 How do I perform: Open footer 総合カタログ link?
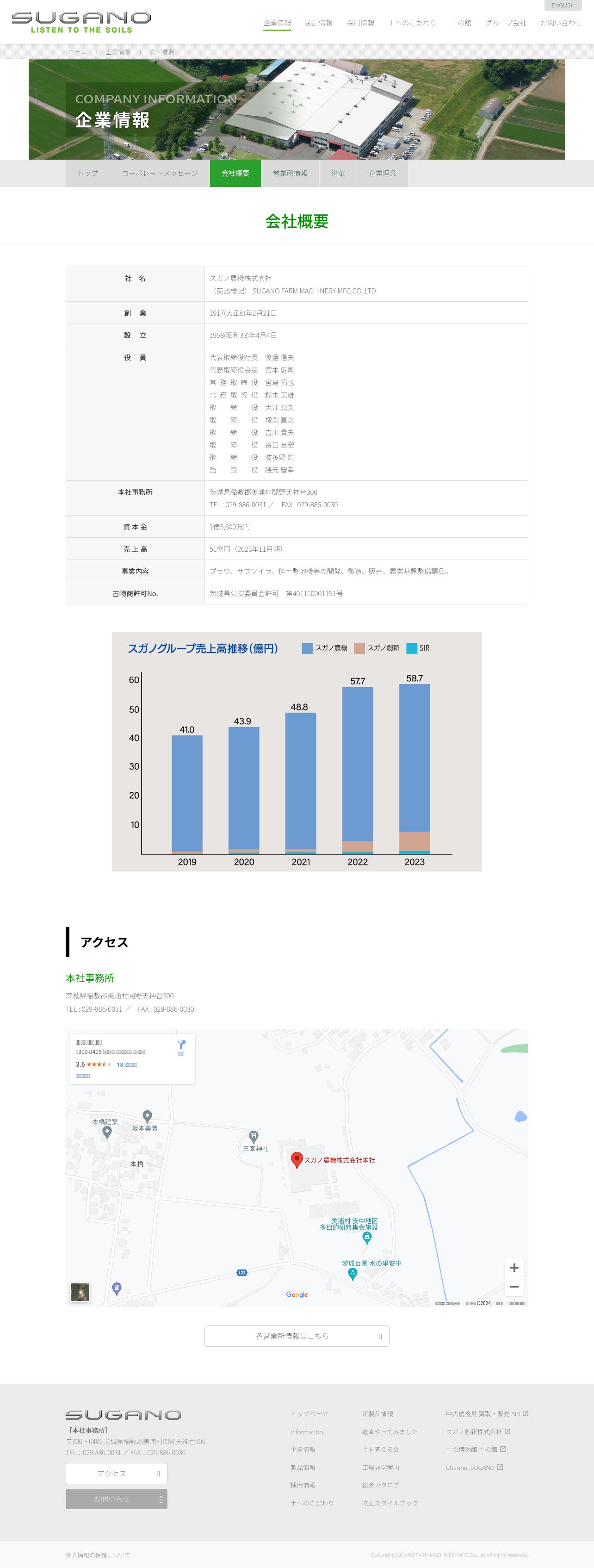pyautogui.click(x=380, y=1485)
